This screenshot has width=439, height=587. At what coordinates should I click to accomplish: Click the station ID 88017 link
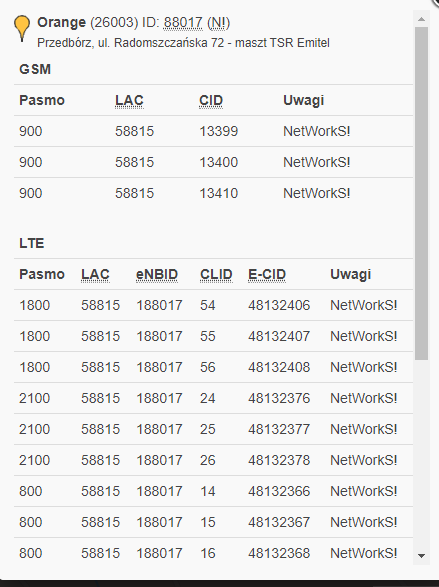pos(183,23)
